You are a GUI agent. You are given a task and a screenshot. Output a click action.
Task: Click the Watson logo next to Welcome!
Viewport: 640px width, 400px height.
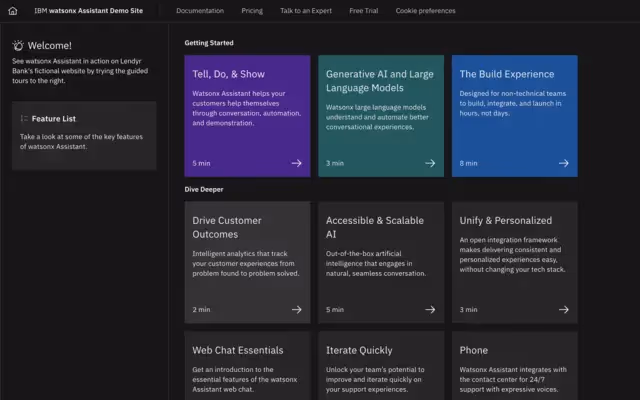click(18, 45)
